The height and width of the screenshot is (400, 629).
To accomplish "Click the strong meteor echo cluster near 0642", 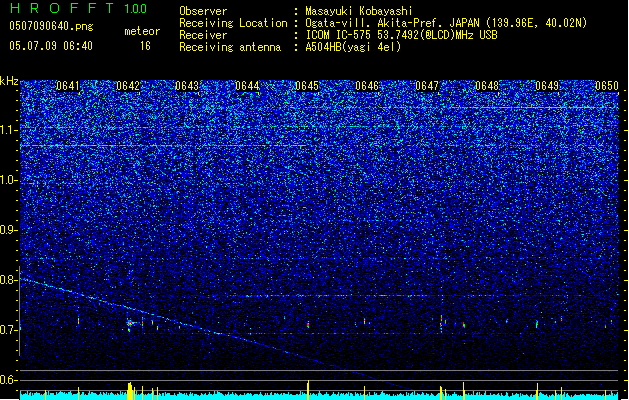I will pos(130,323).
